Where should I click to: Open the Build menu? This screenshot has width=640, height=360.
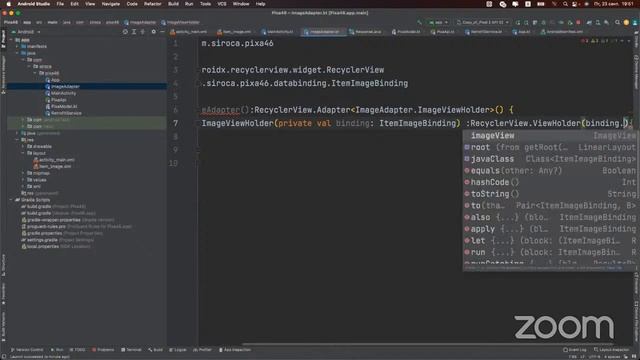tap(173, 4)
